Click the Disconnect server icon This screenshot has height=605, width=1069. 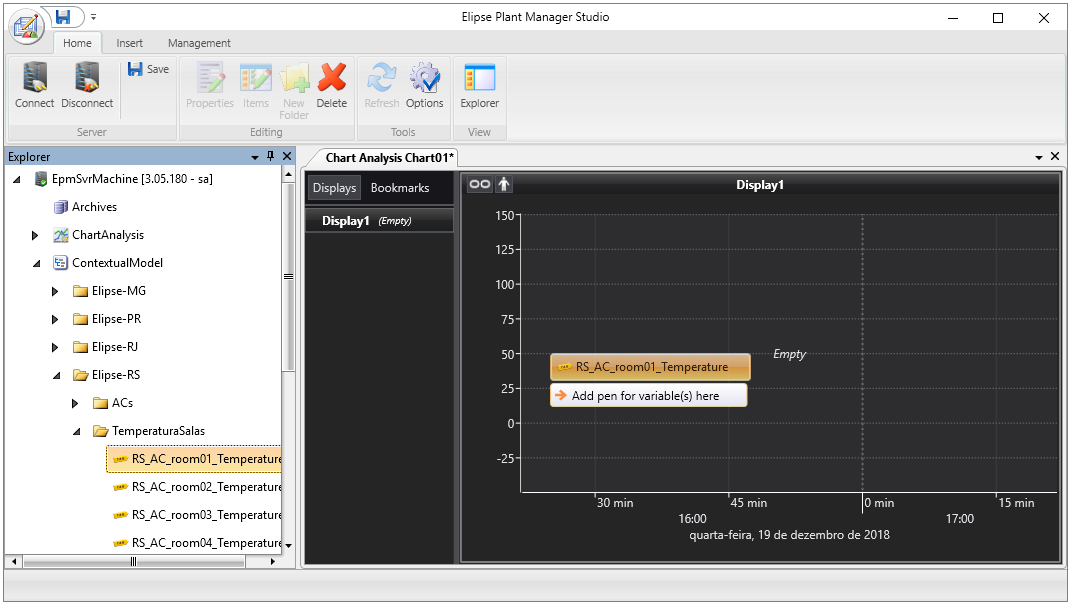pyautogui.click(x=87, y=78)
